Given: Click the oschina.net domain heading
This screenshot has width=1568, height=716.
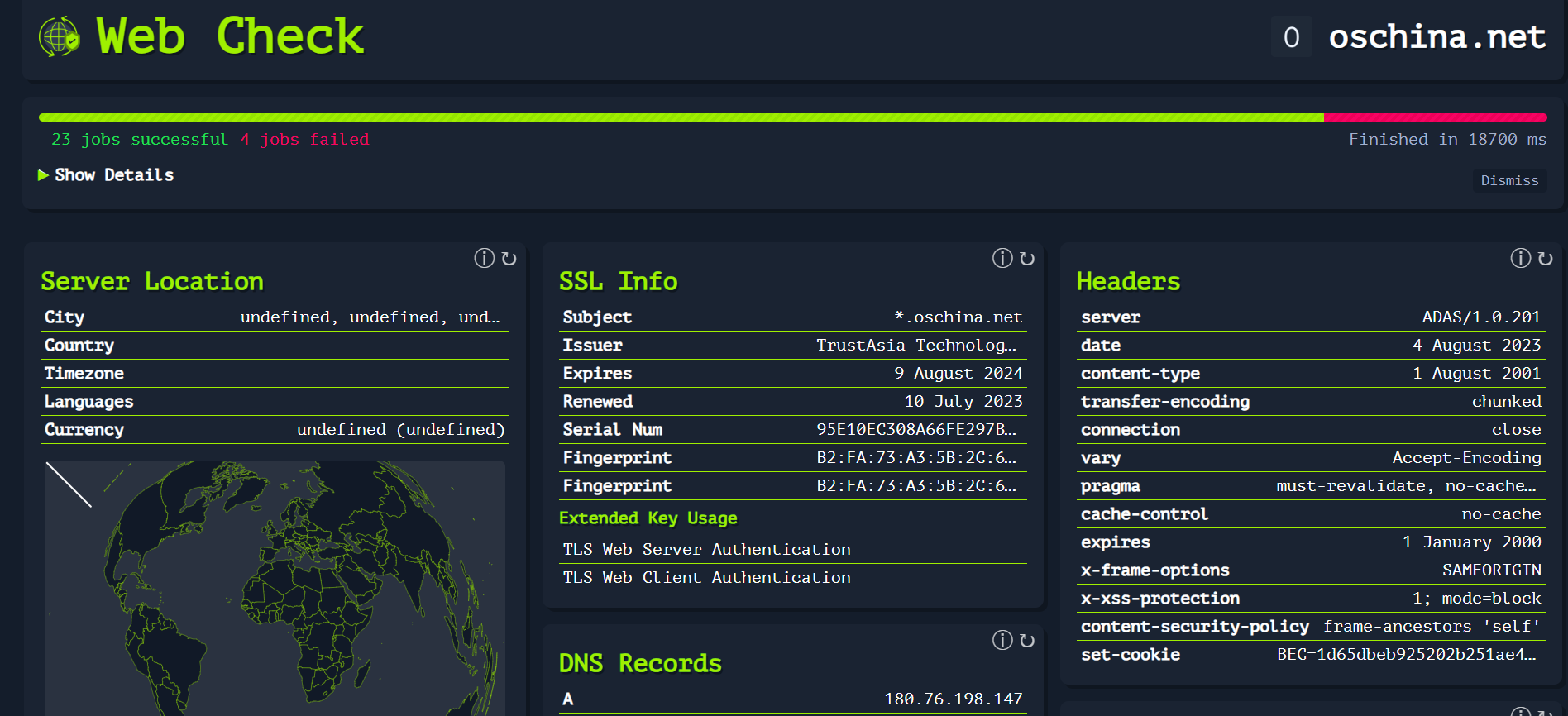Looking at the screenshot, I should [1437, 36].
